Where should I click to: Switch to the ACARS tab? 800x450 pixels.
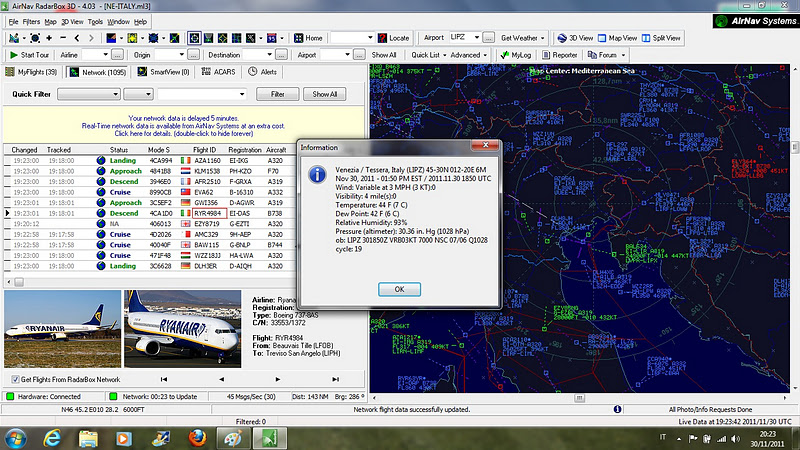pos(218,72)
